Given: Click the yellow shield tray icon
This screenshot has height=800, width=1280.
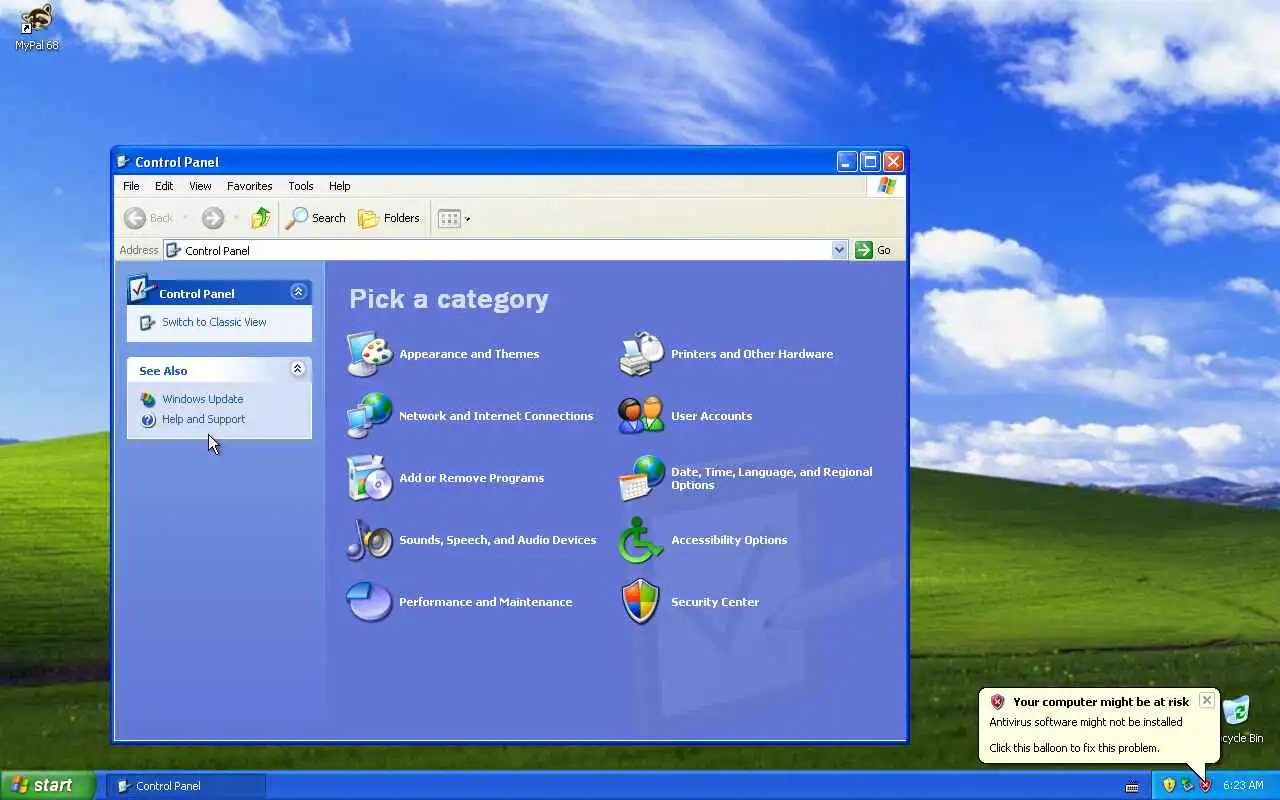Looking at the screenshot, I should [1169, 786].
